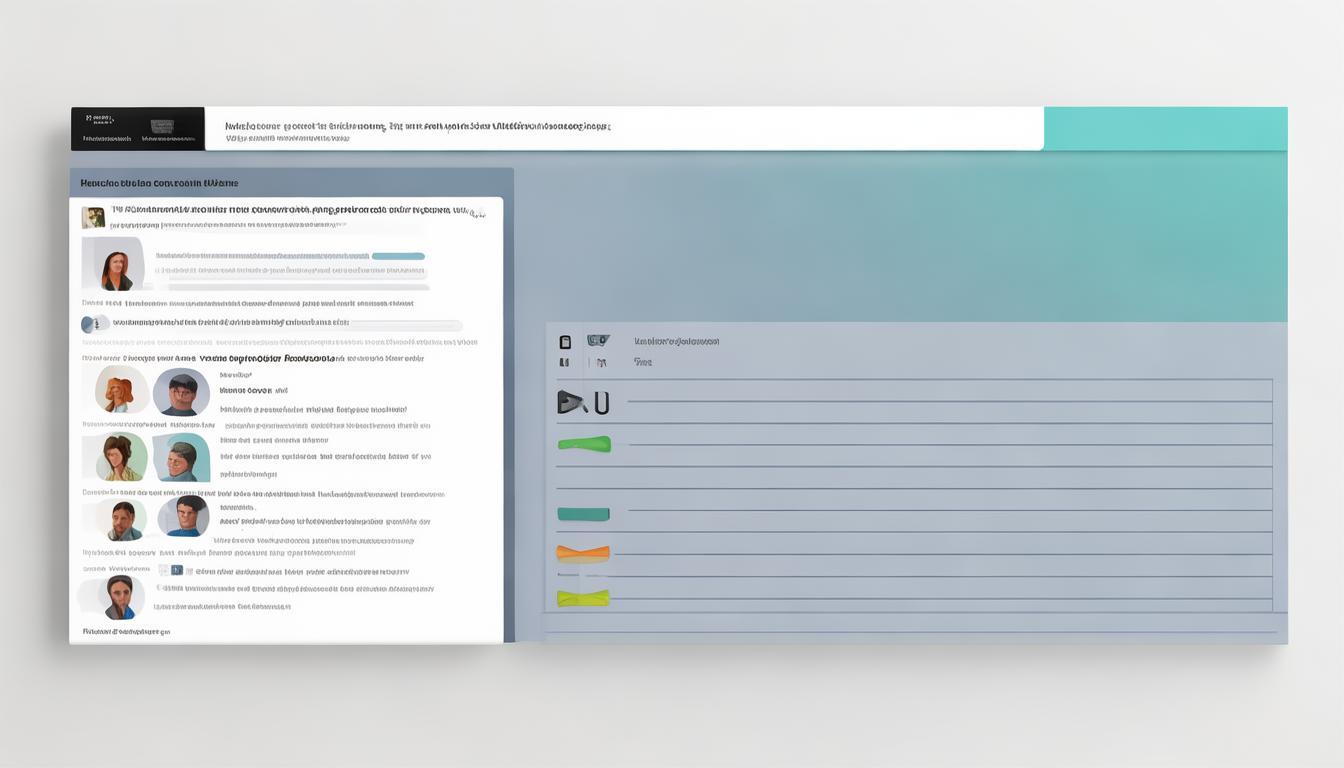Pick the orange marker in right panel
1344x768 pixels.
[583, 552]
